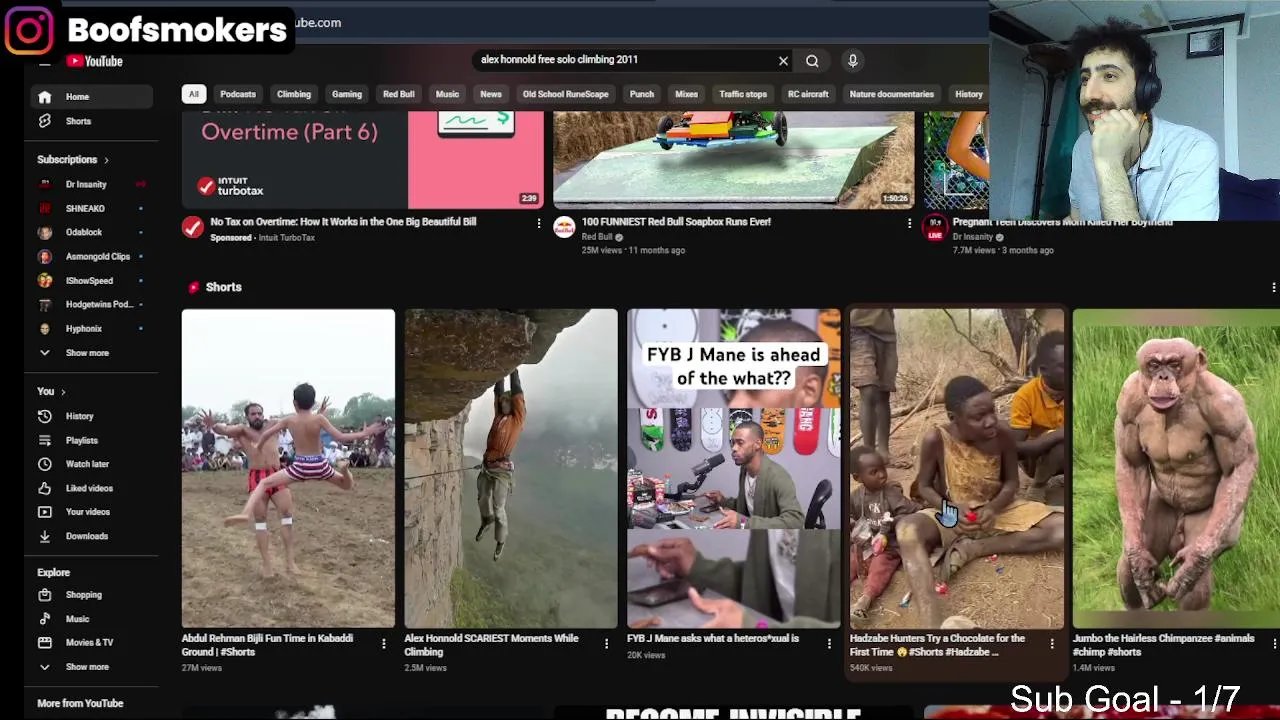Open options menu for Hadzabe Hunters short
Image resolution: width=1280 pixels, height=720 pixels.
[1051, 644]
